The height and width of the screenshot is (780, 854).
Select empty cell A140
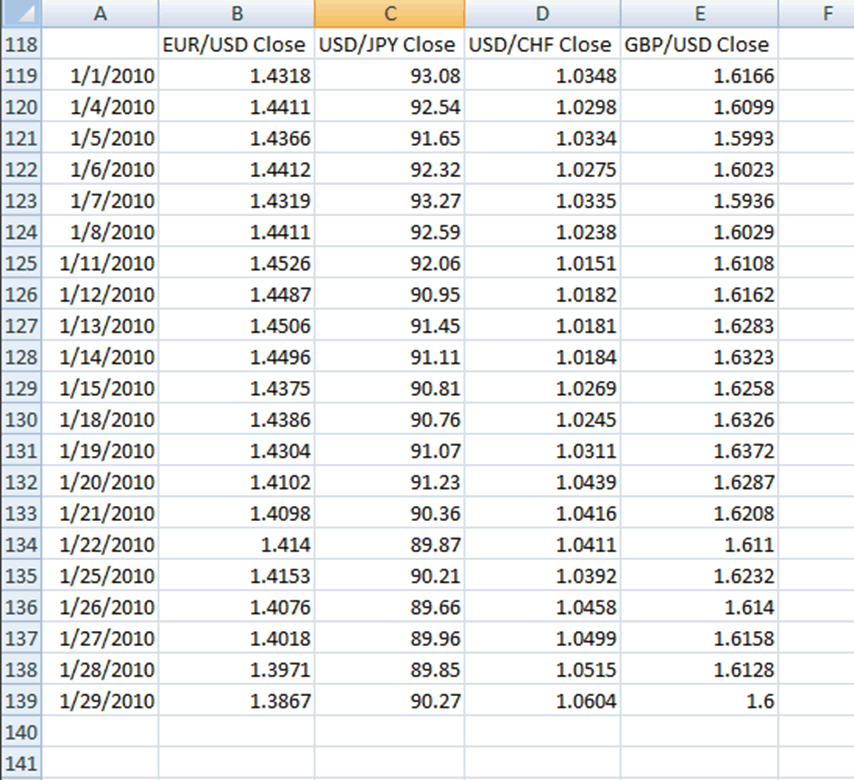(100, 733)
